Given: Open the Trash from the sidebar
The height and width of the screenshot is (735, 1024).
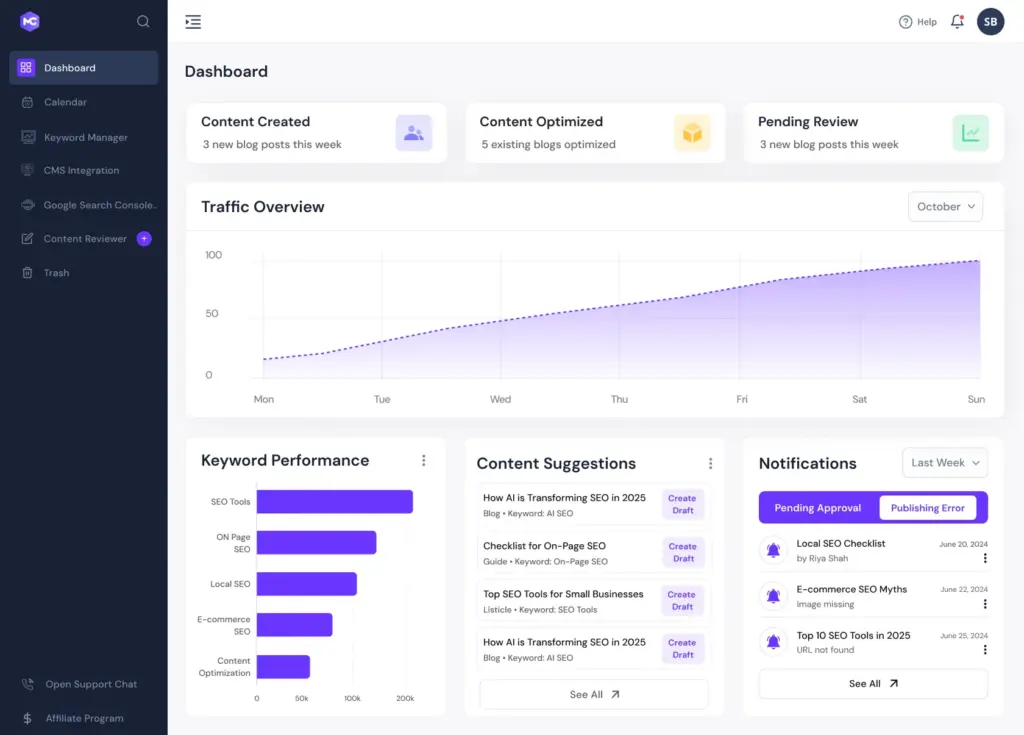Looking at the screenshot, I should pyautogui.click(x=55, y=272).
